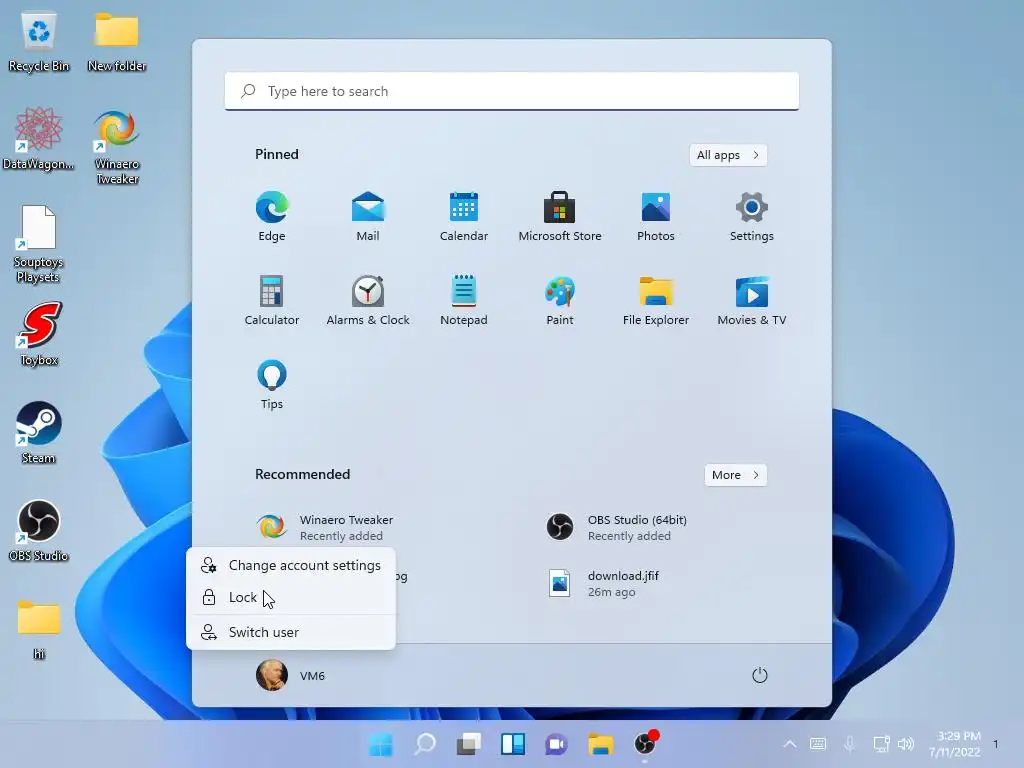The width and height of the screenshot is (1024, 768).
Task: Choose Switch user option
Action: 291,632
